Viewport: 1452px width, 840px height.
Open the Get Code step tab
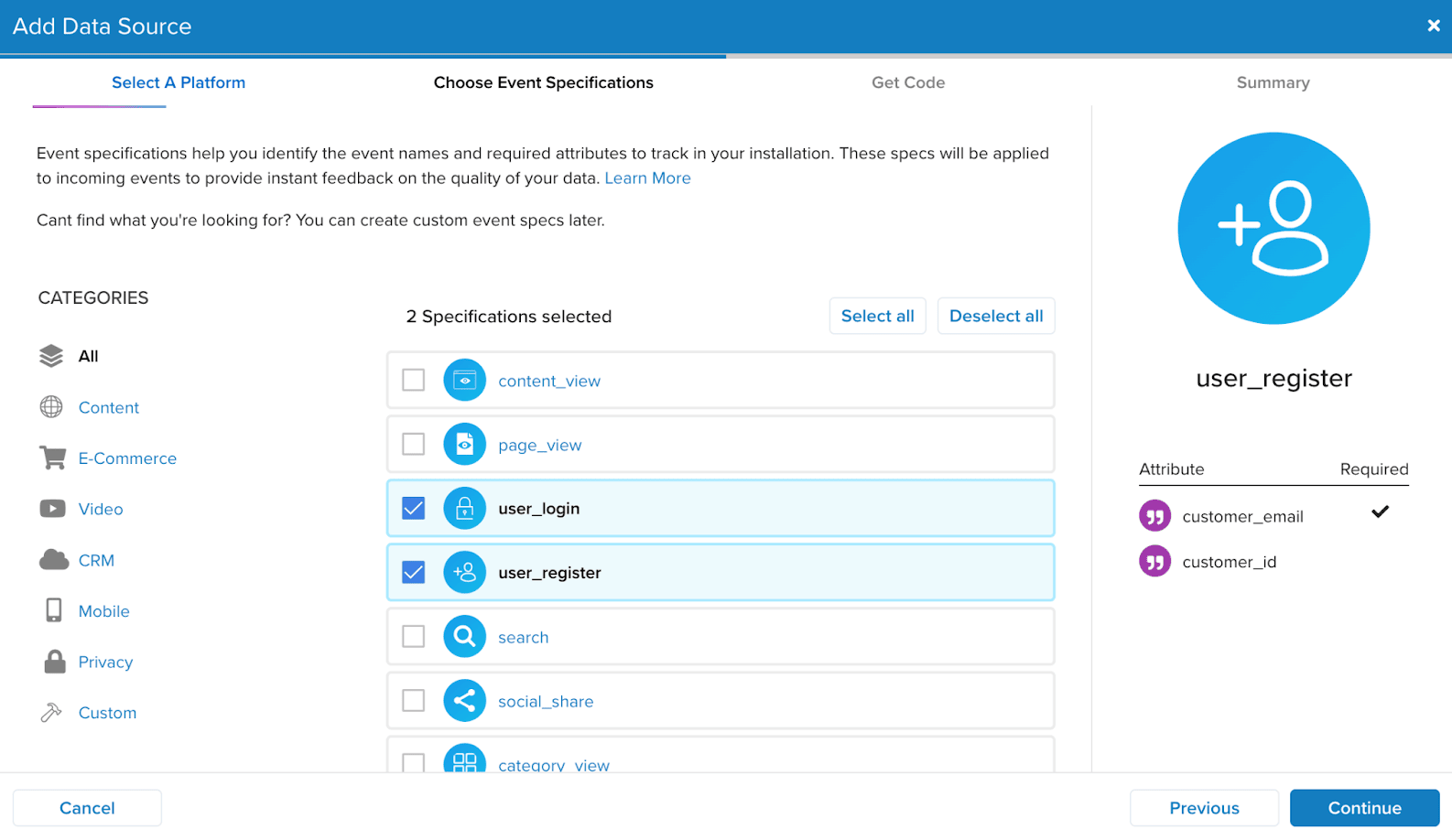[907, 82]
